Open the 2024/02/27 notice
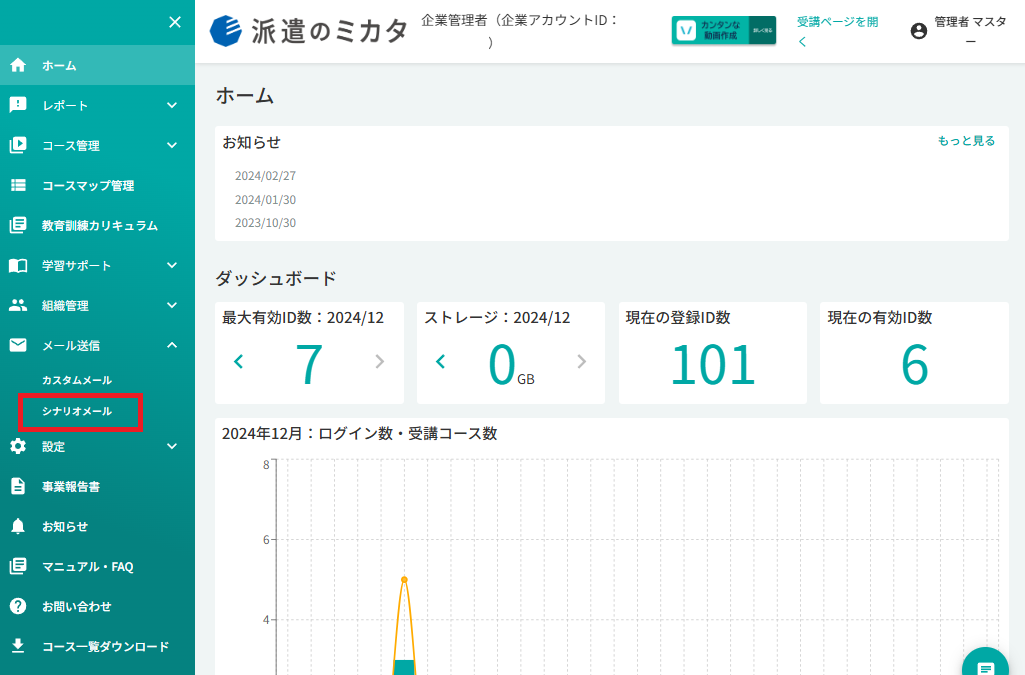 pyautogui.click(x=265, y=176)
